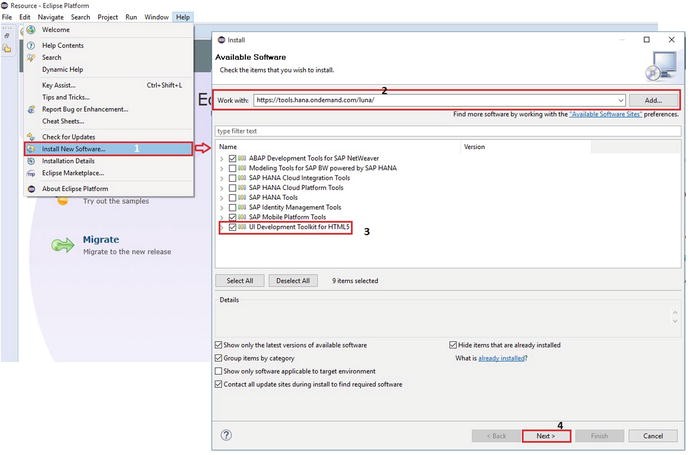This screenshot has height=455, width=690.
Task: Open the Navigate menu
Action: click(x=51, y=17)
